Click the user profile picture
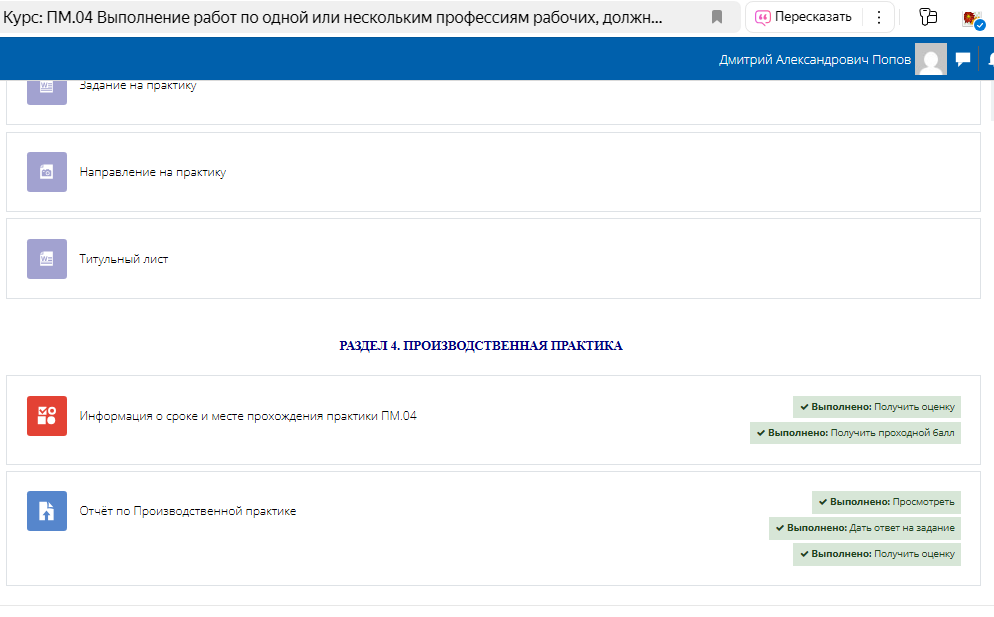Viewport: 994px width, 617px height. [x=930, y=60]
